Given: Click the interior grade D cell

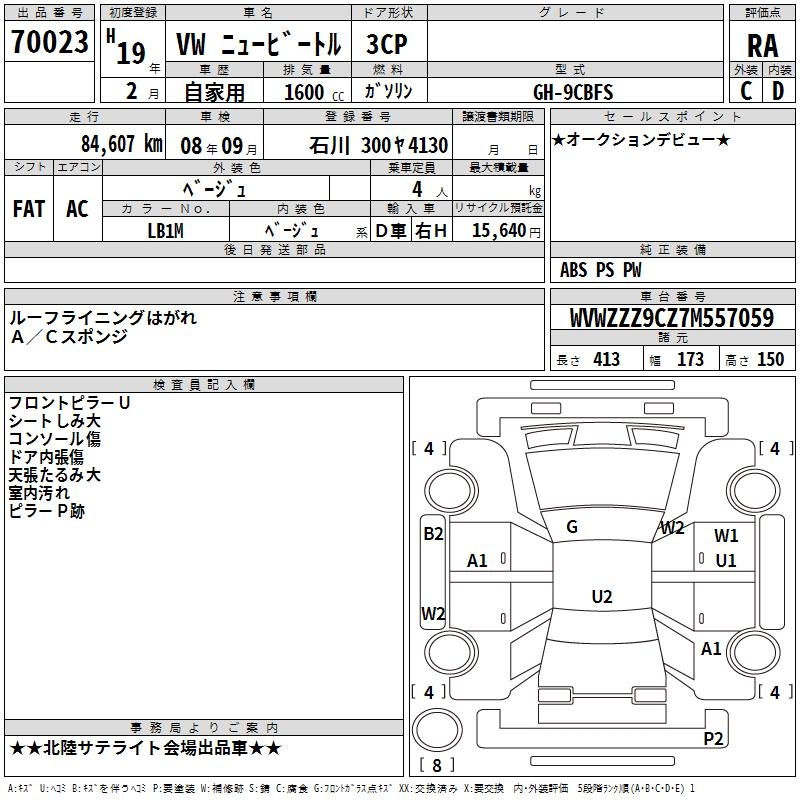Looking at the screenshot, I should [778, 90].
